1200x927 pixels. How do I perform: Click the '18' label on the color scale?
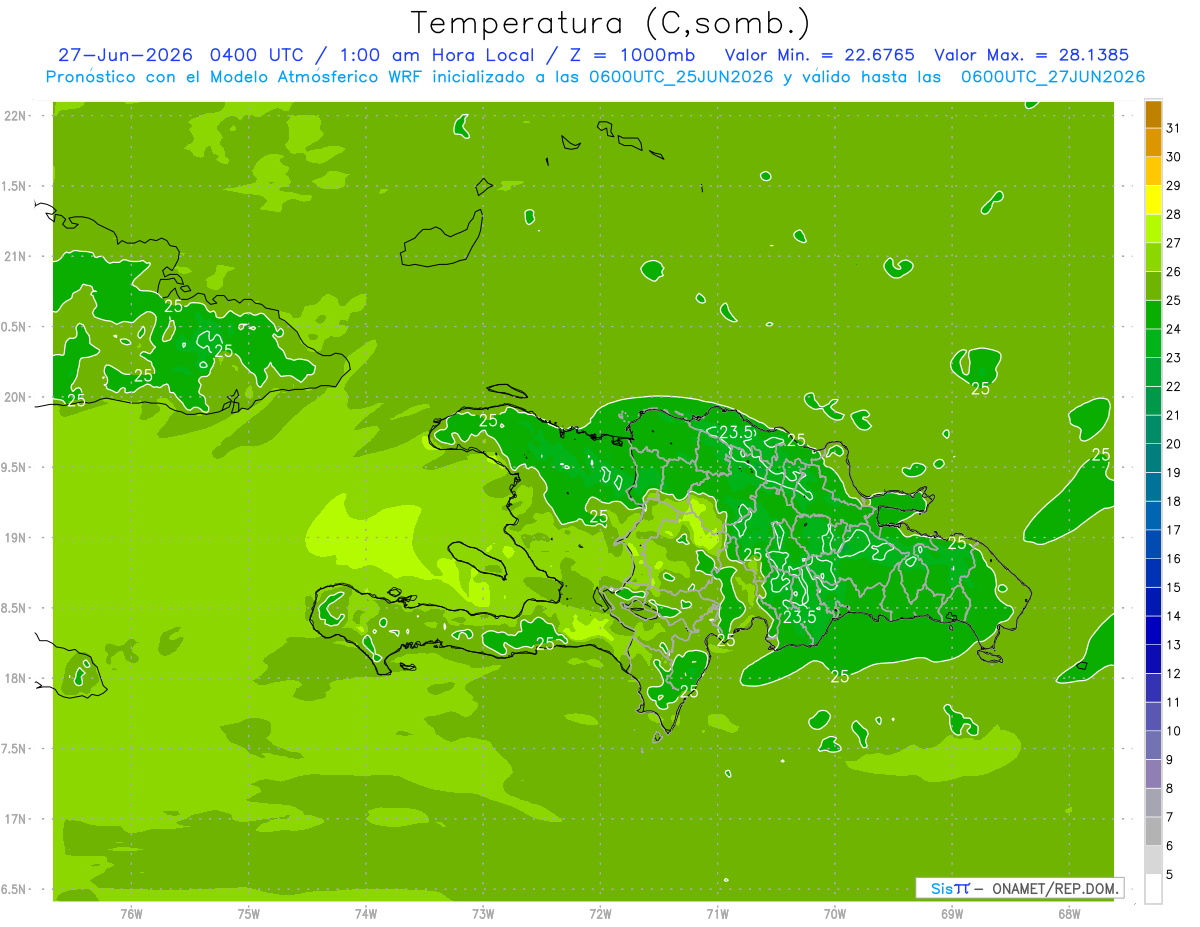point(1173,501)
